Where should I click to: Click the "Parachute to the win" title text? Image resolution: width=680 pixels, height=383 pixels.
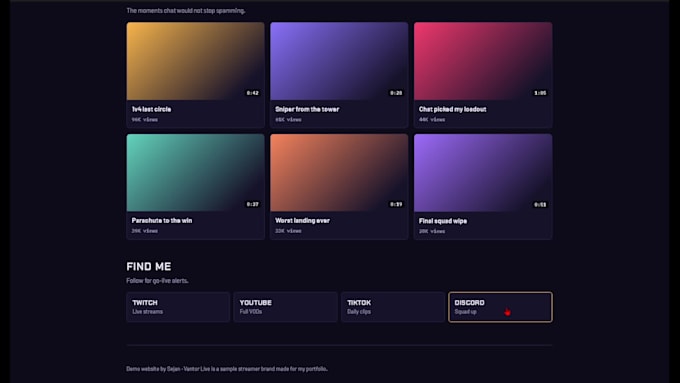point(162,220)
